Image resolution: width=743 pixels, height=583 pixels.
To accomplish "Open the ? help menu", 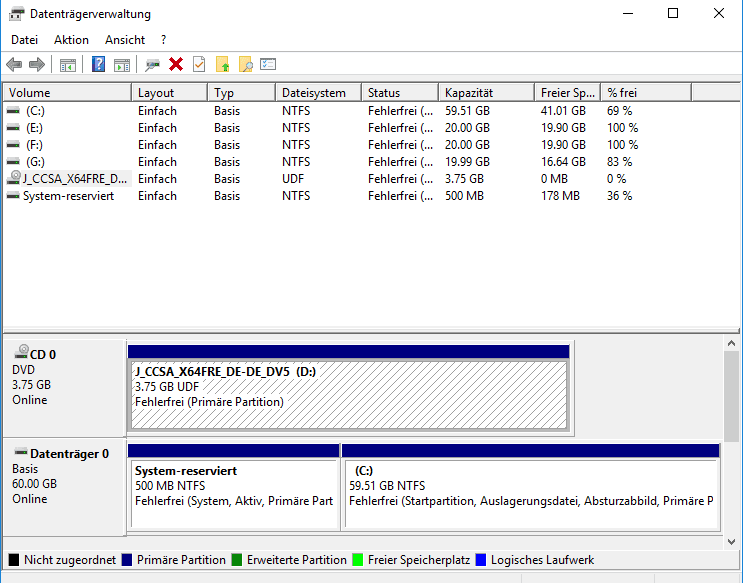I will tap(163, 40).
